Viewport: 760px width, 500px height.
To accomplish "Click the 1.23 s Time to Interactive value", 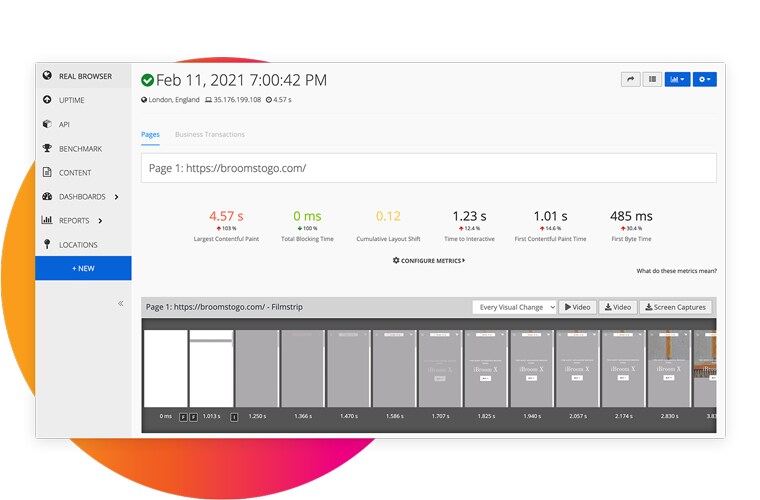I will [x=469, y=216].
